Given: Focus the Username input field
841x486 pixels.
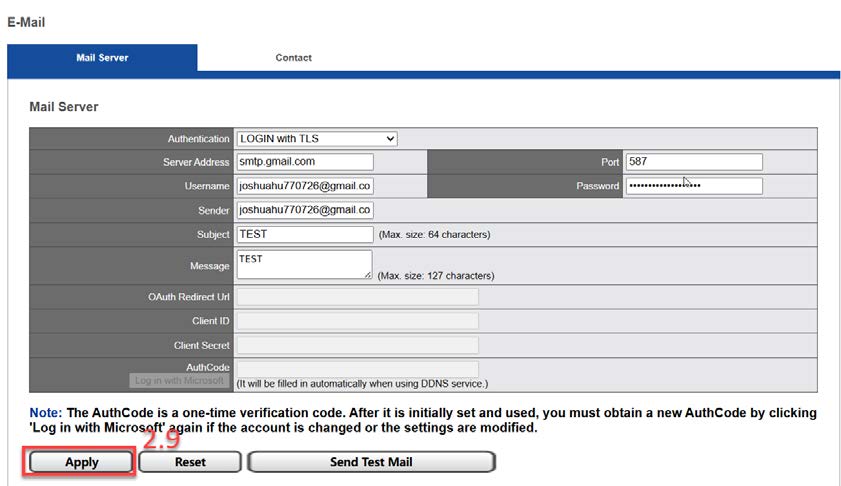Looking at the screenshot, I should point(305,186).
